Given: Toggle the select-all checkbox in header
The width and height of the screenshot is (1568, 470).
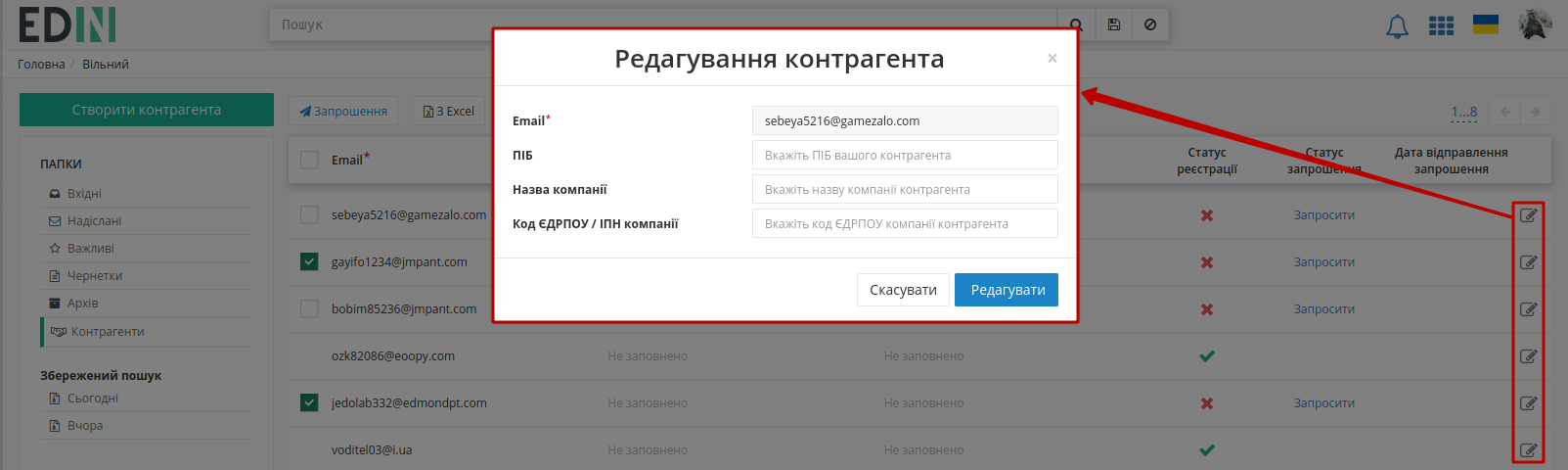Looking at the screenshot, I should pyautogui.click(x=309, y=160).
